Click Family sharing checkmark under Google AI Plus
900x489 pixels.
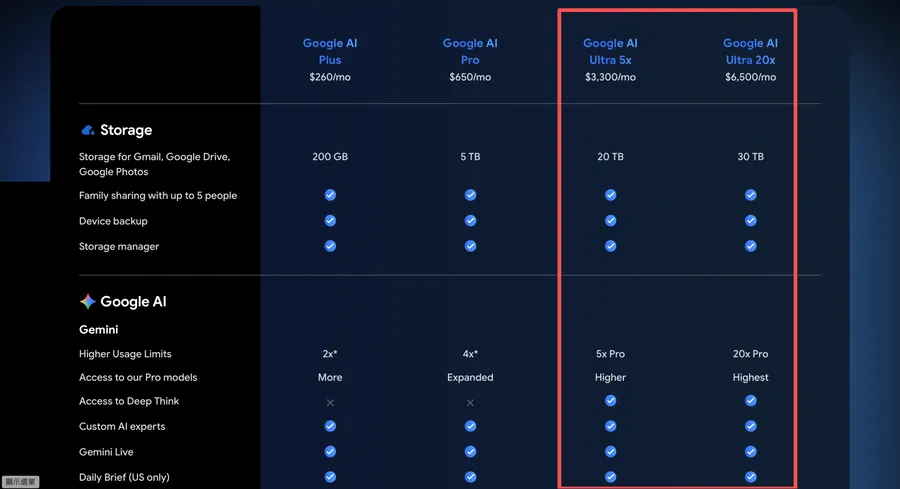click(330, 195)
